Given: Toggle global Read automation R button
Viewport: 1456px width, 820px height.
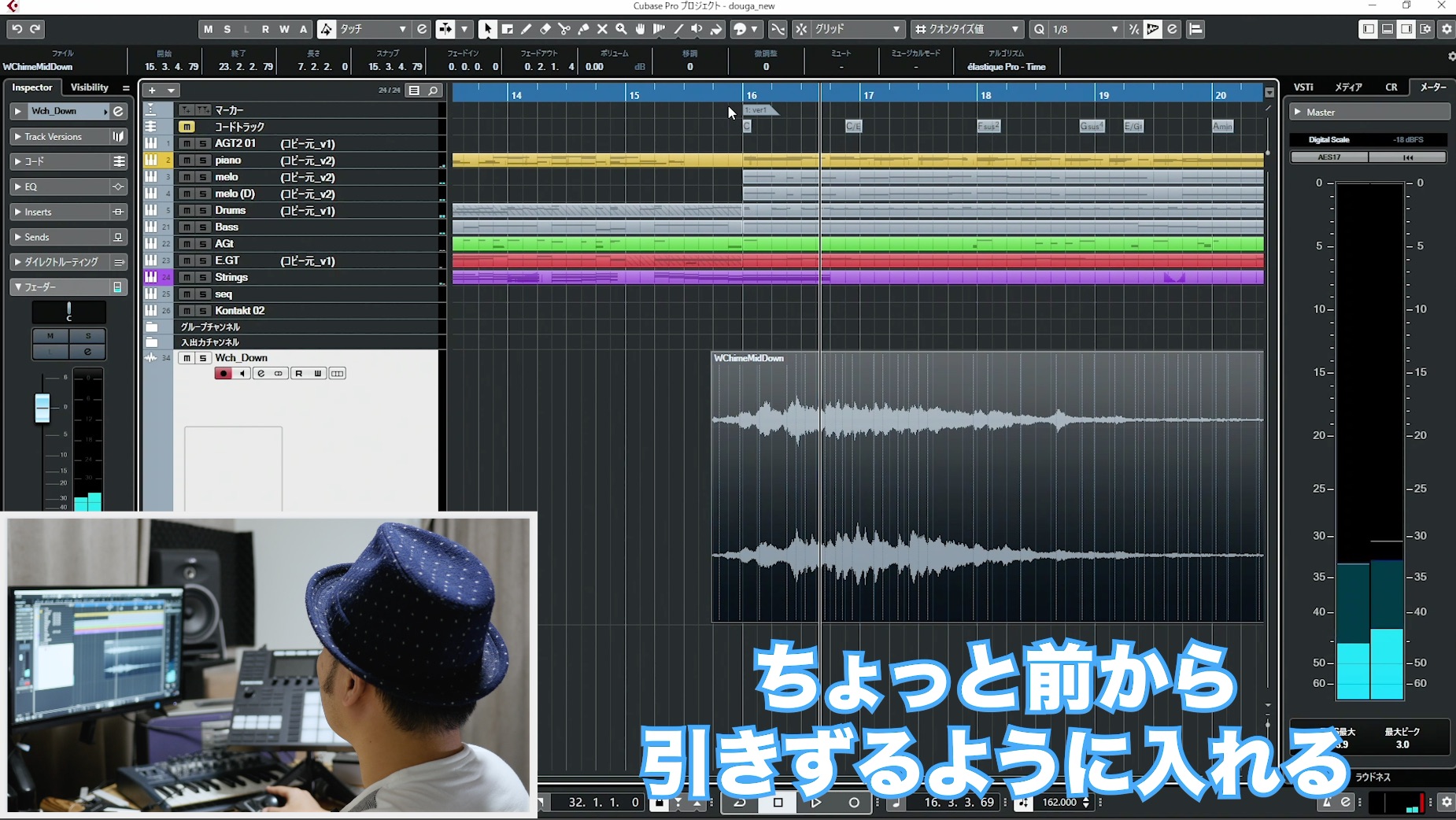Looking at the screenshot, I should pos(265,29).
